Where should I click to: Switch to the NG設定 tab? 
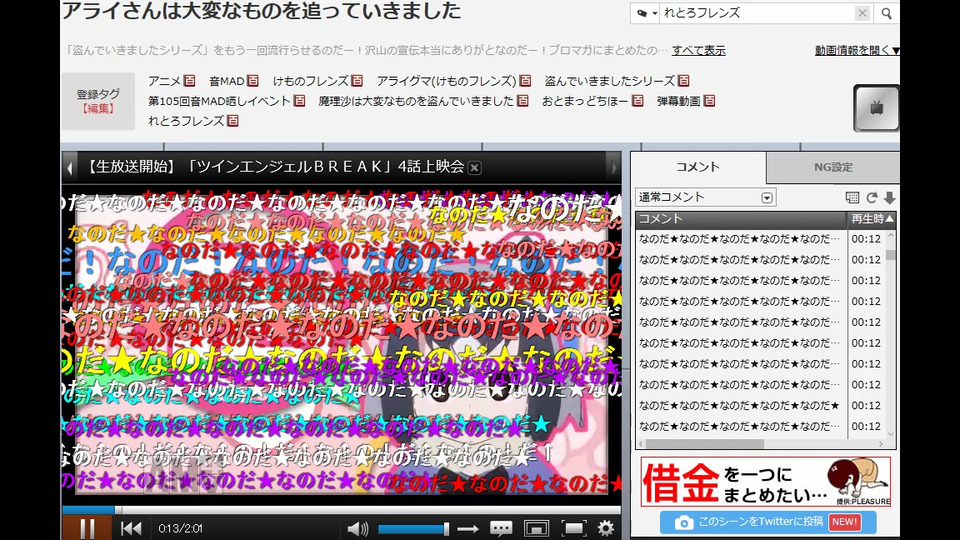point(833,167)
